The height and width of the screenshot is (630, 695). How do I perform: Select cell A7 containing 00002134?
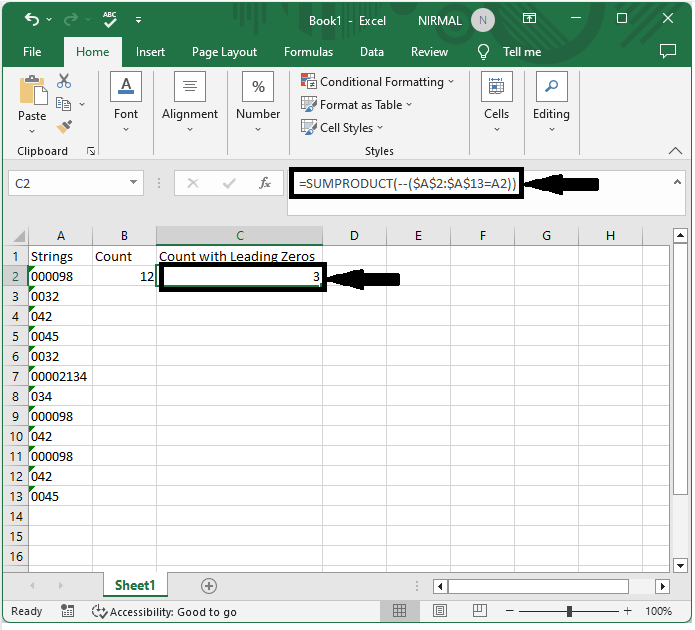(61, 376)
